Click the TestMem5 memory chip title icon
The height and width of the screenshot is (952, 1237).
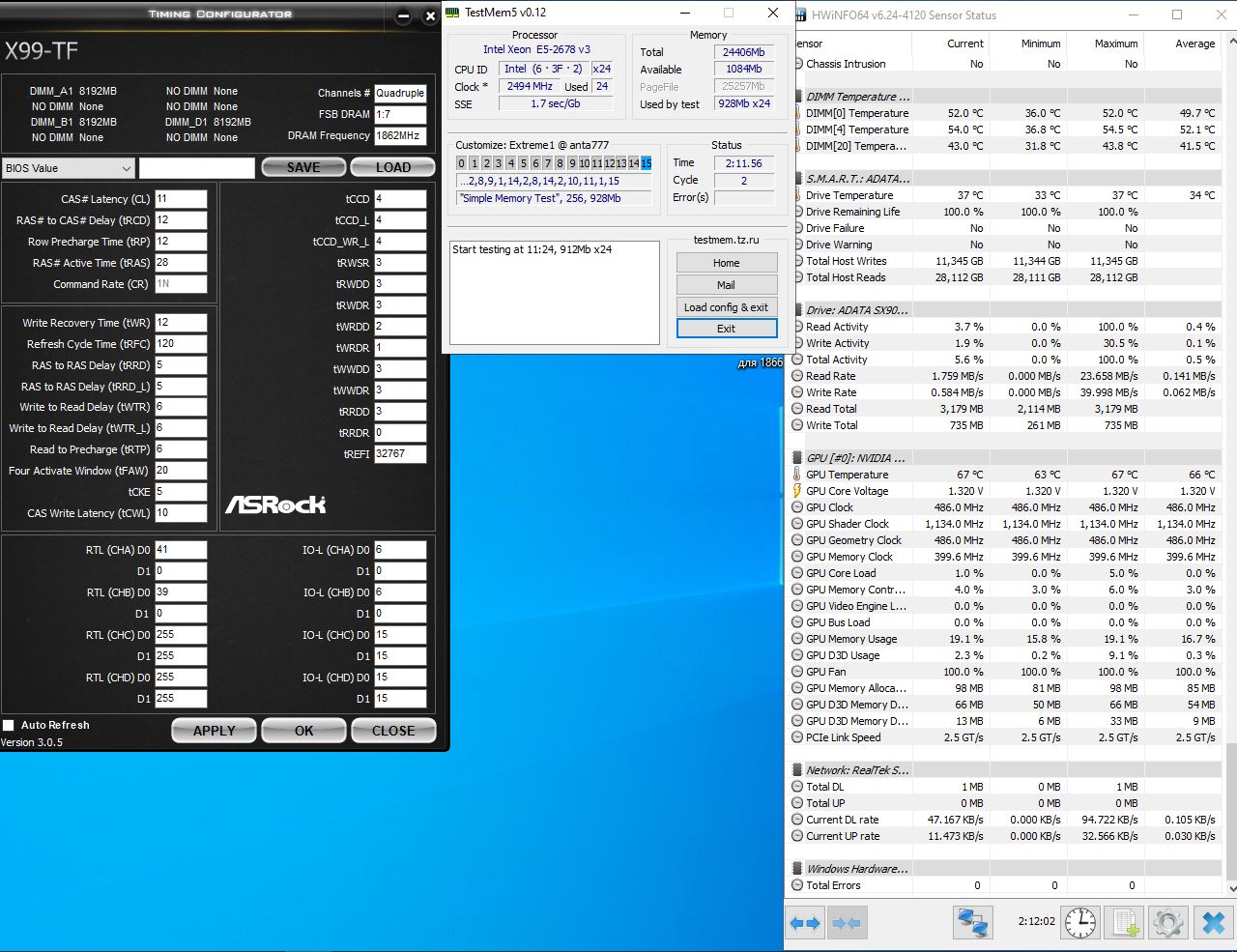[452, 13]
